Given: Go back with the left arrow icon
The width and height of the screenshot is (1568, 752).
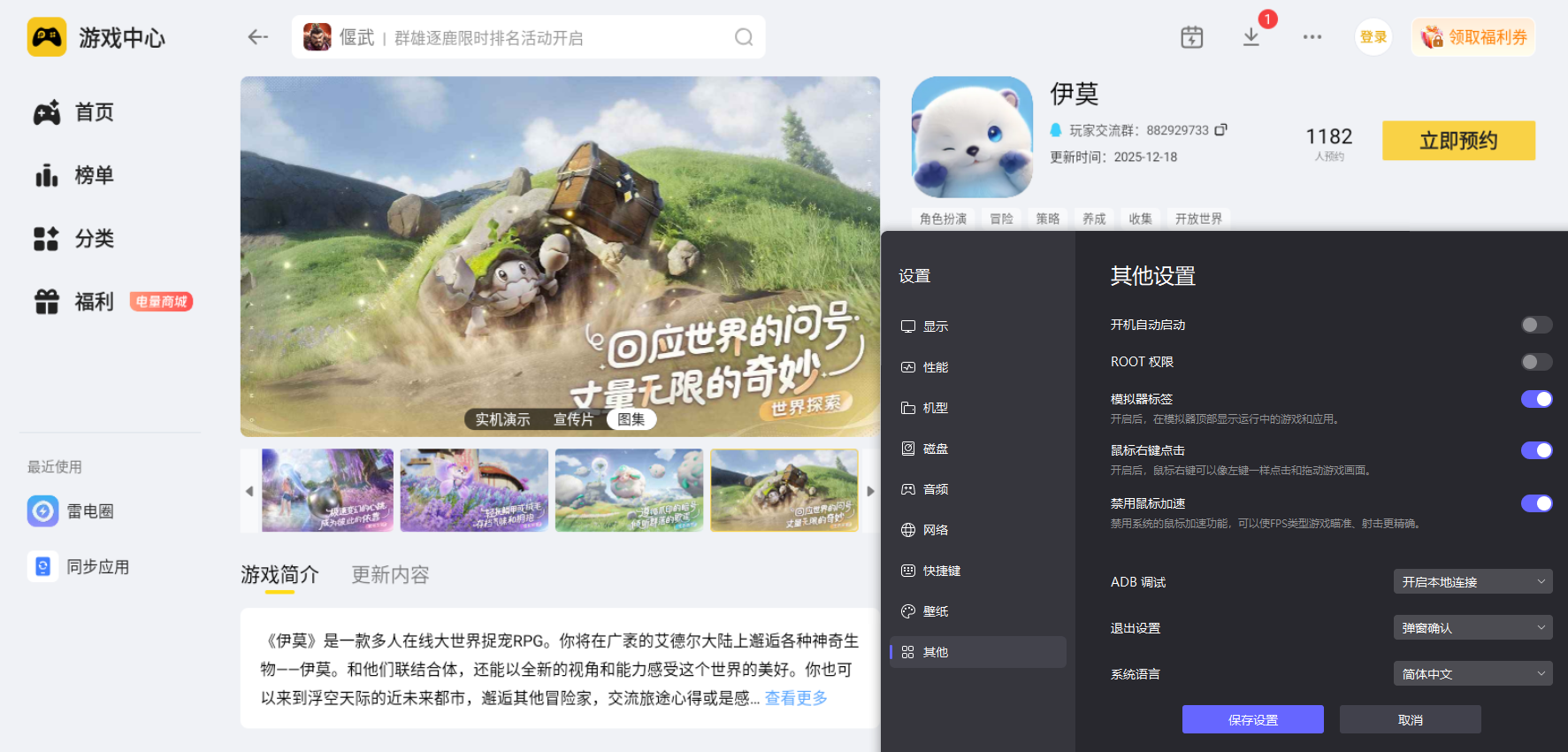Looking at the screenshot, I should click(x=257, y=37).
